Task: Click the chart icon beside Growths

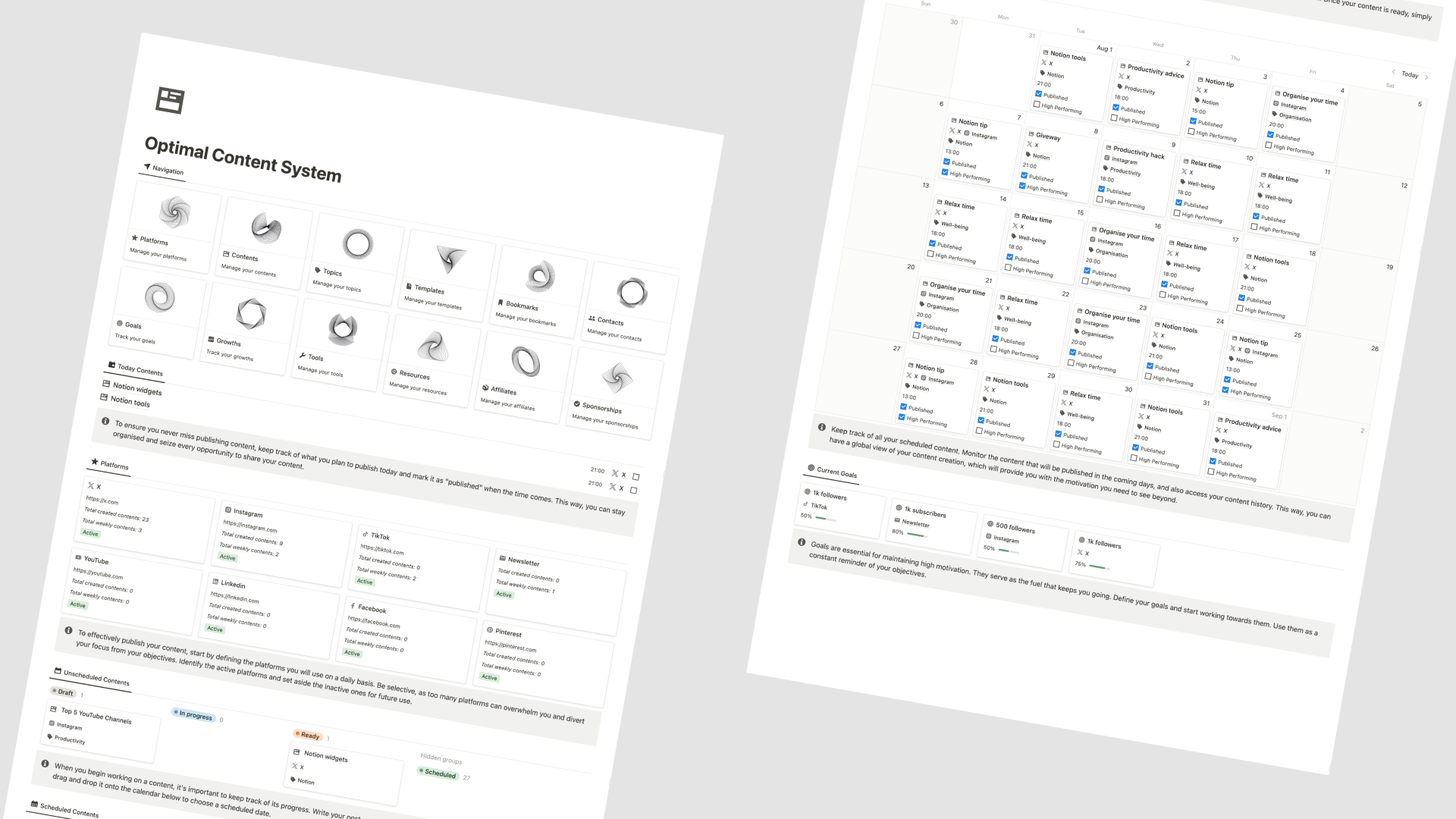Action: [211, 339]
